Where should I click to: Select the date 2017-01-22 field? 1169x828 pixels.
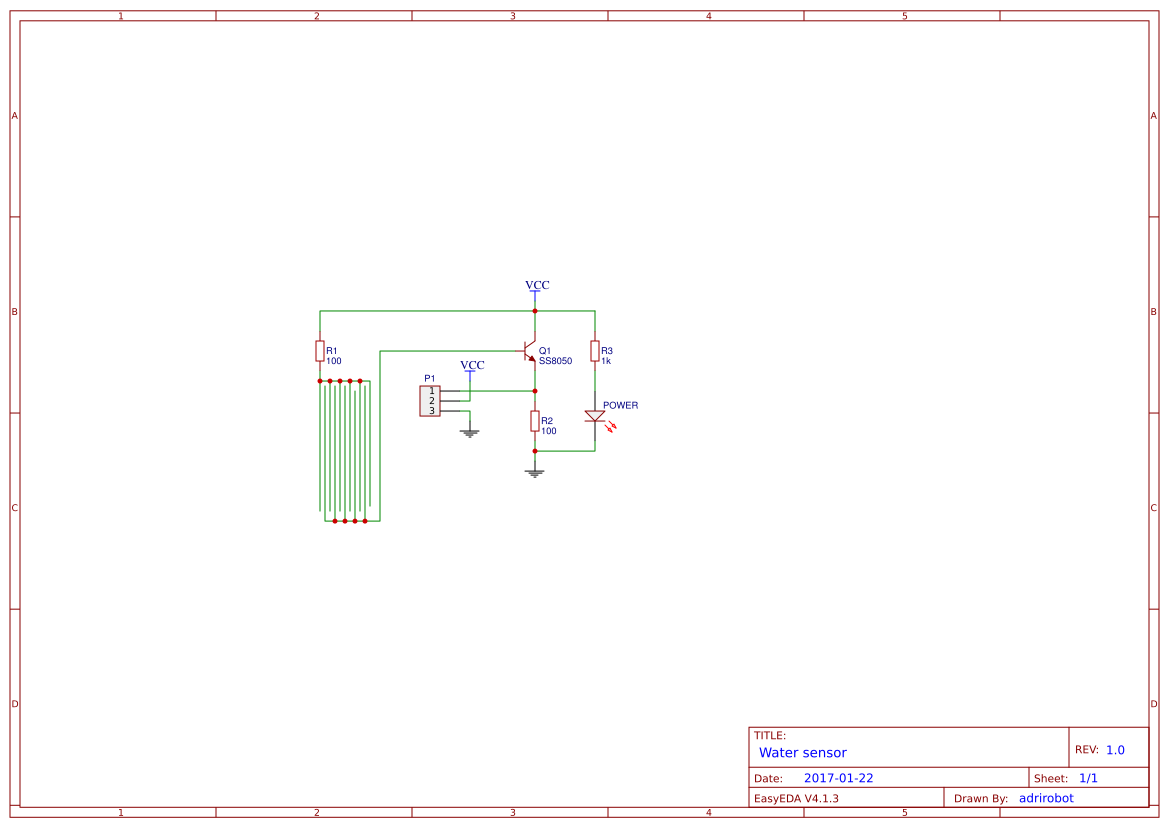(x=837, y=777)
